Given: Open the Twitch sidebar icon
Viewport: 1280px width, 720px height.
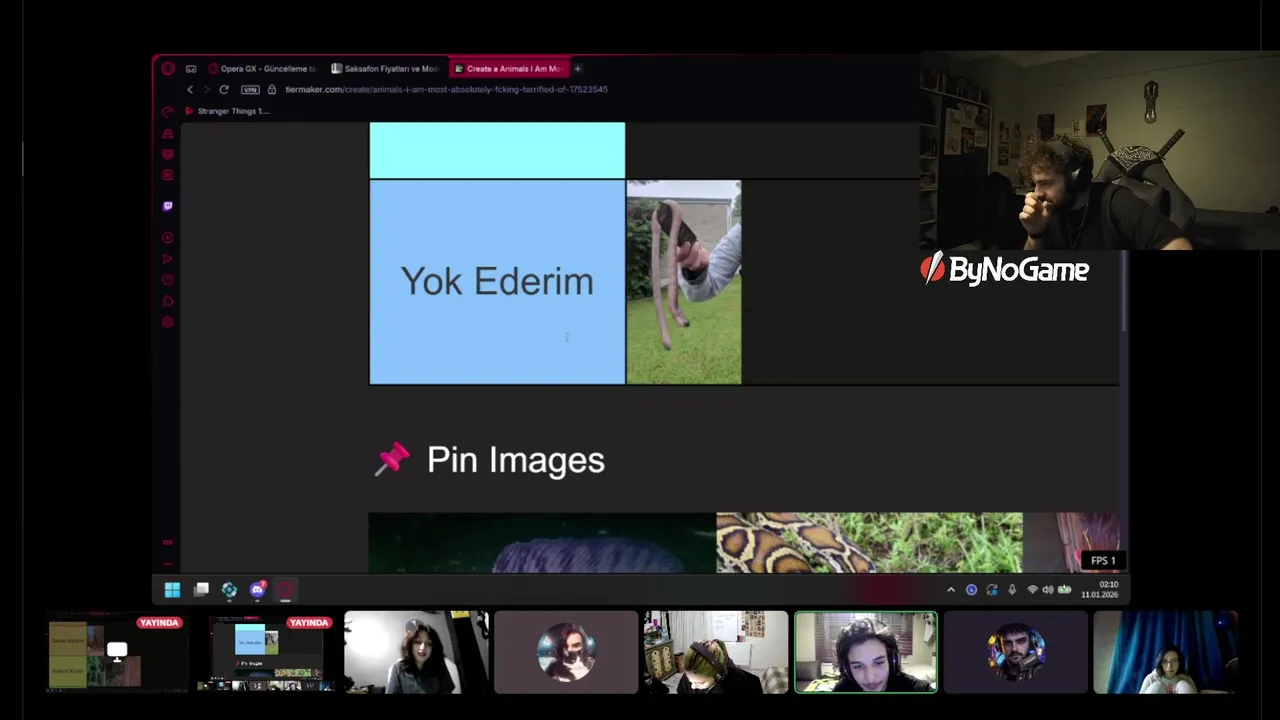Looking at the screenshot, I should [168, 206].
